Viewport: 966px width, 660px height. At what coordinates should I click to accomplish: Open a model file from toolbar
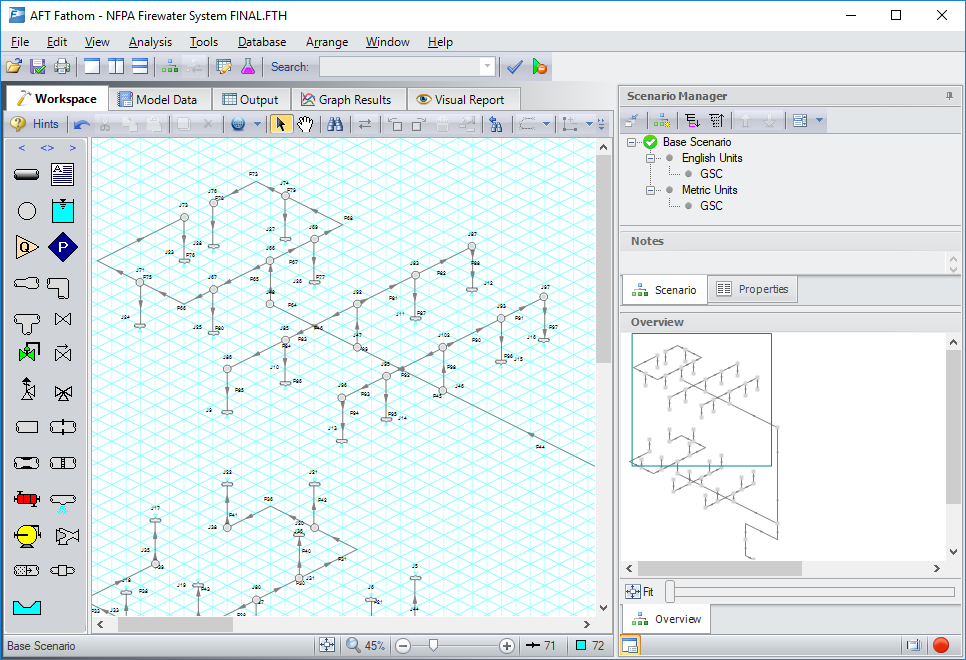pos(14,67)
